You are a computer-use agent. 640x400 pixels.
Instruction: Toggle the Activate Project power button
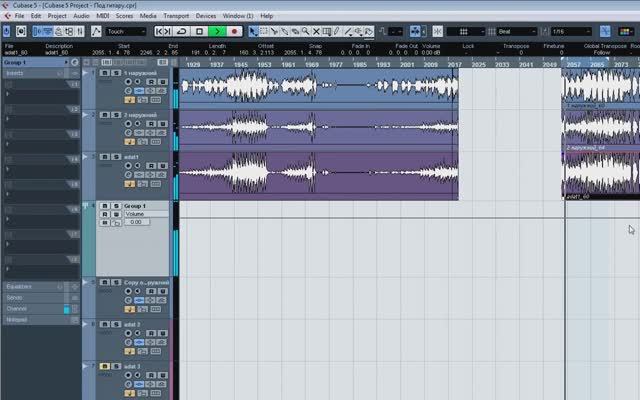(7, 31)
